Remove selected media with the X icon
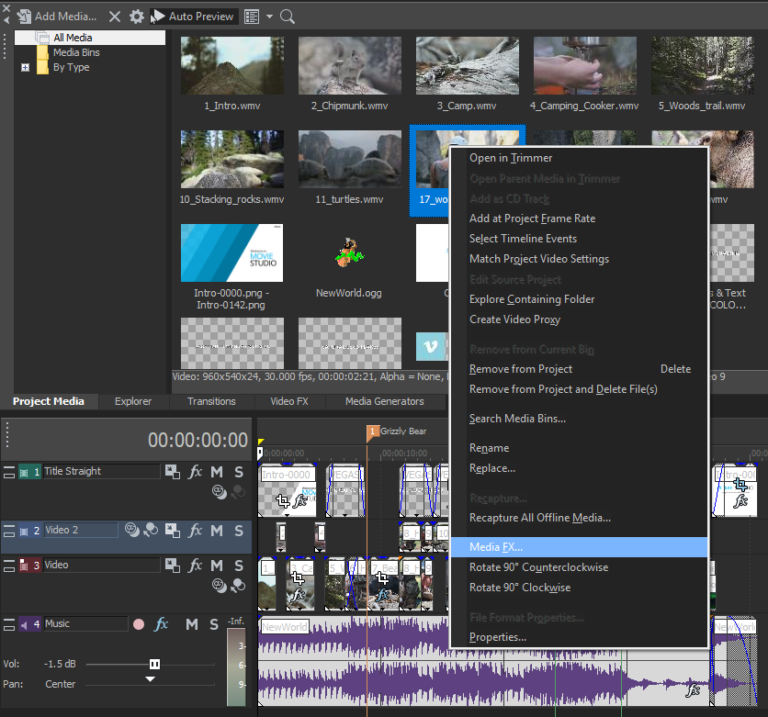The width and height of the screenshot is (768, 717). [x=115, y=17]
